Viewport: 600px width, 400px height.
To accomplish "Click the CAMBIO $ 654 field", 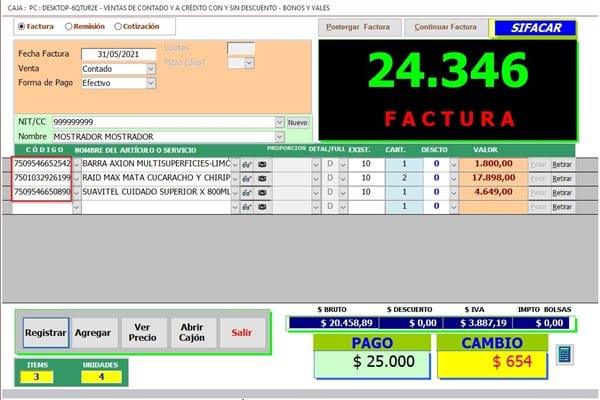I will coord(492,362).
